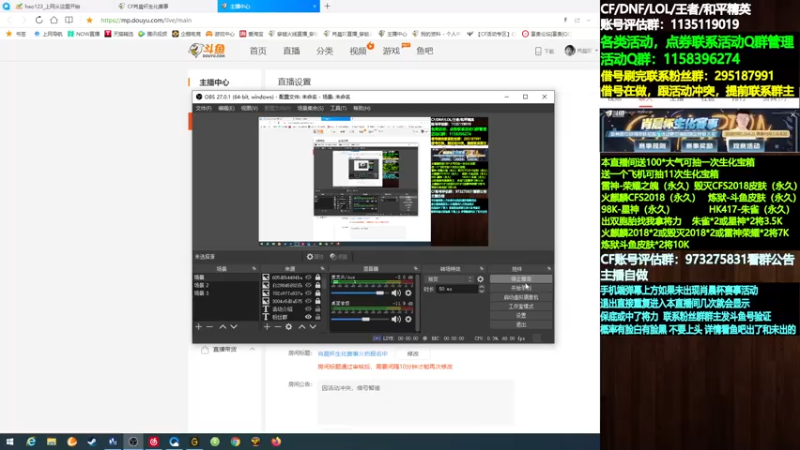Pop out the 控件 dock panel
This screenshot has height=450, width=800.
[x=549, y=268]
